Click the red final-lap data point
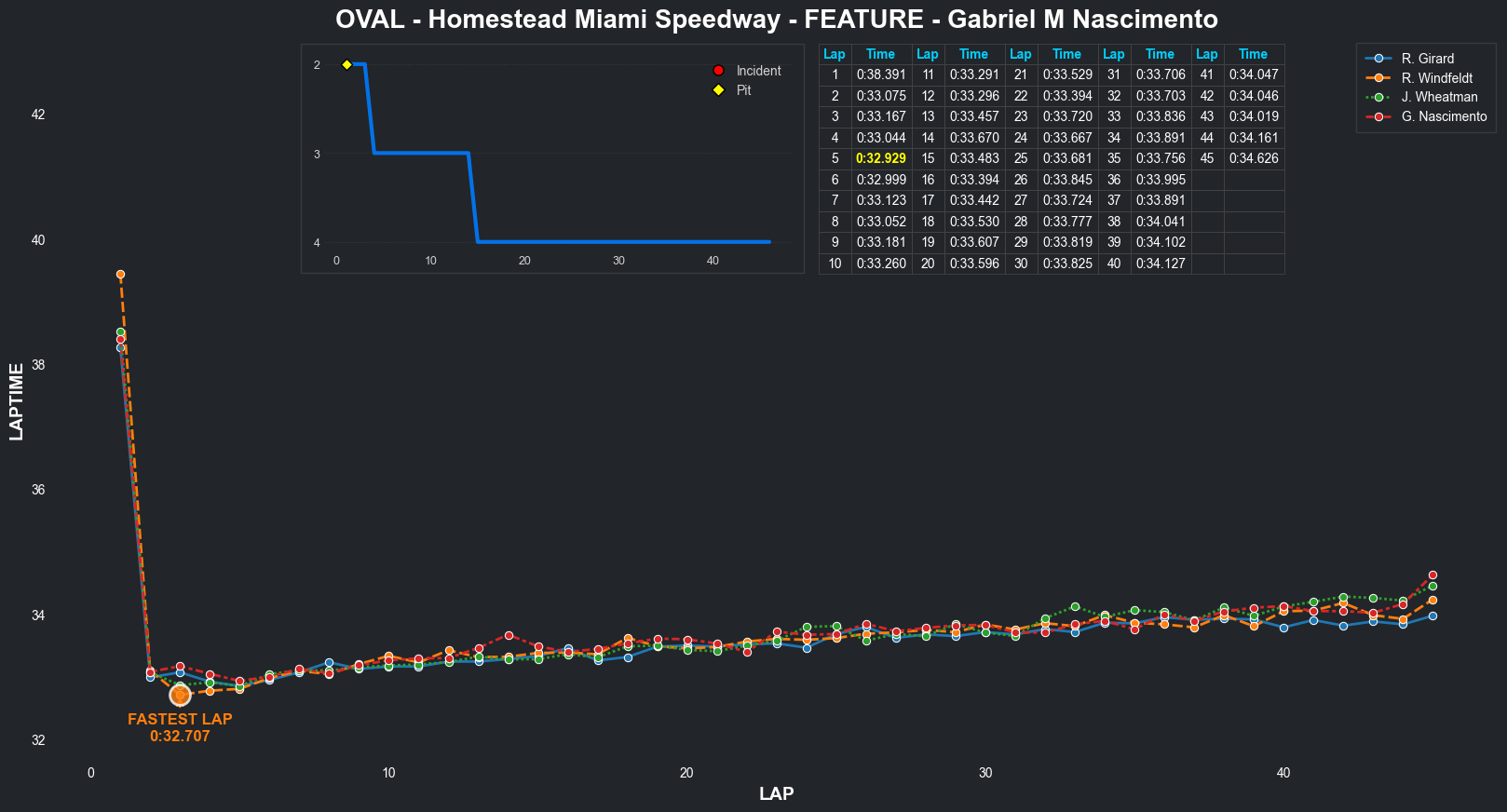 click(1432, 575)
